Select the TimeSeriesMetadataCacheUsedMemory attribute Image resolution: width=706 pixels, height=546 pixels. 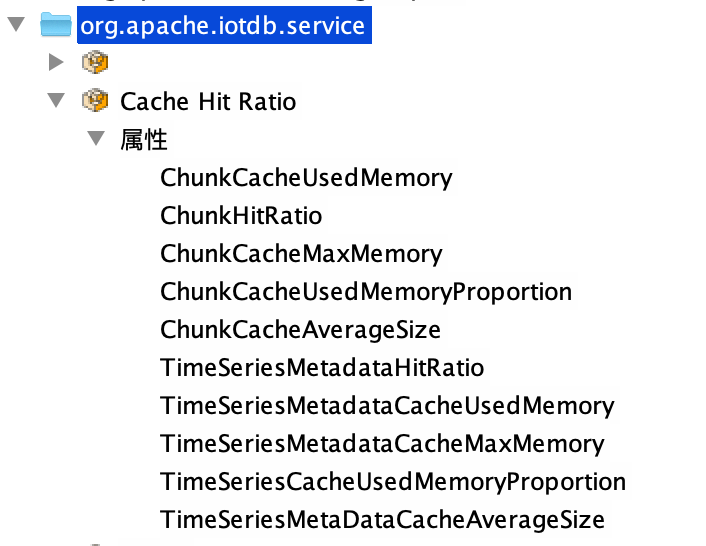tap(387, 406)
